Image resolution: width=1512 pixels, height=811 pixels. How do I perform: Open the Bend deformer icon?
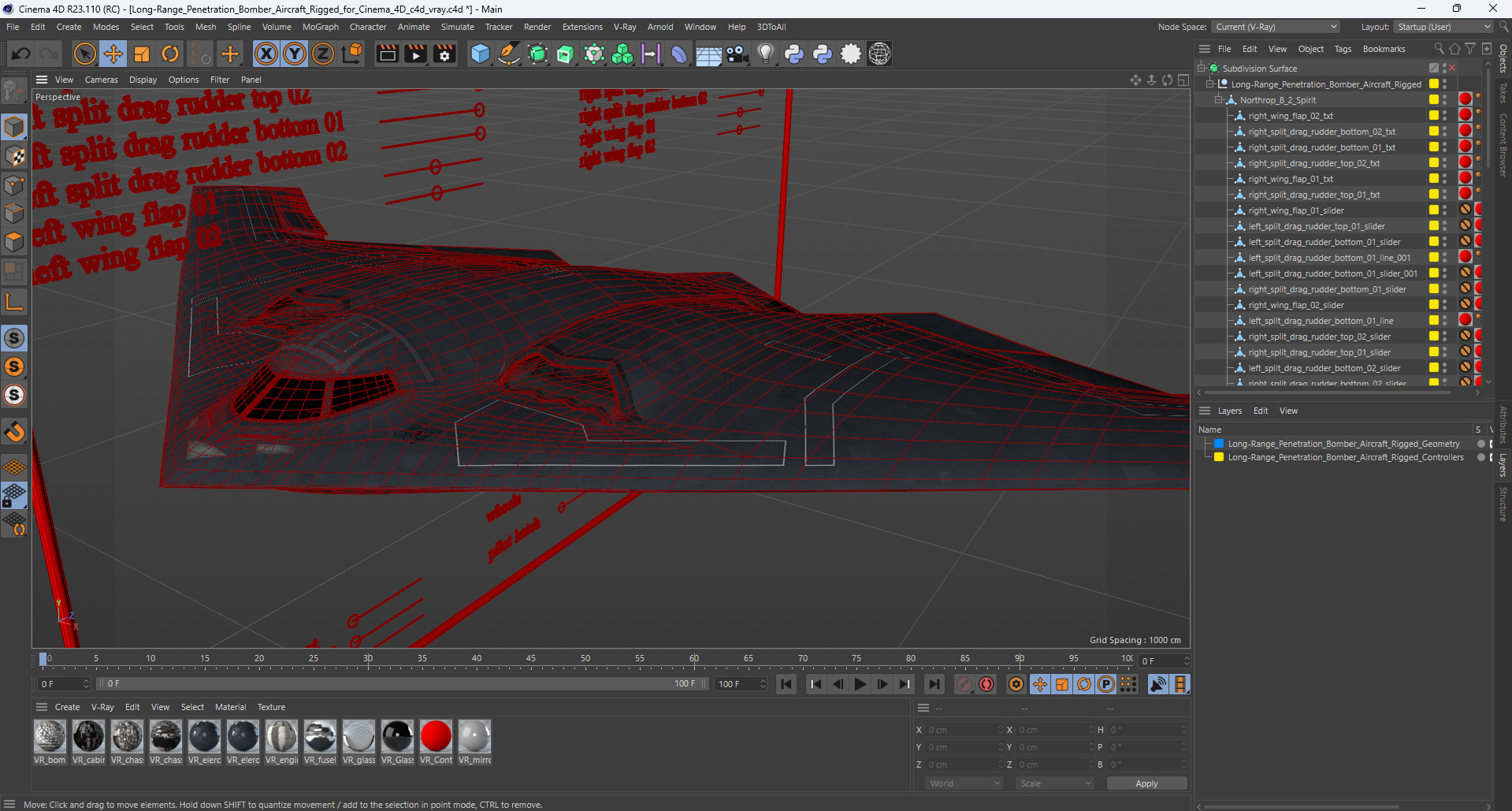(x=679, y=54)
